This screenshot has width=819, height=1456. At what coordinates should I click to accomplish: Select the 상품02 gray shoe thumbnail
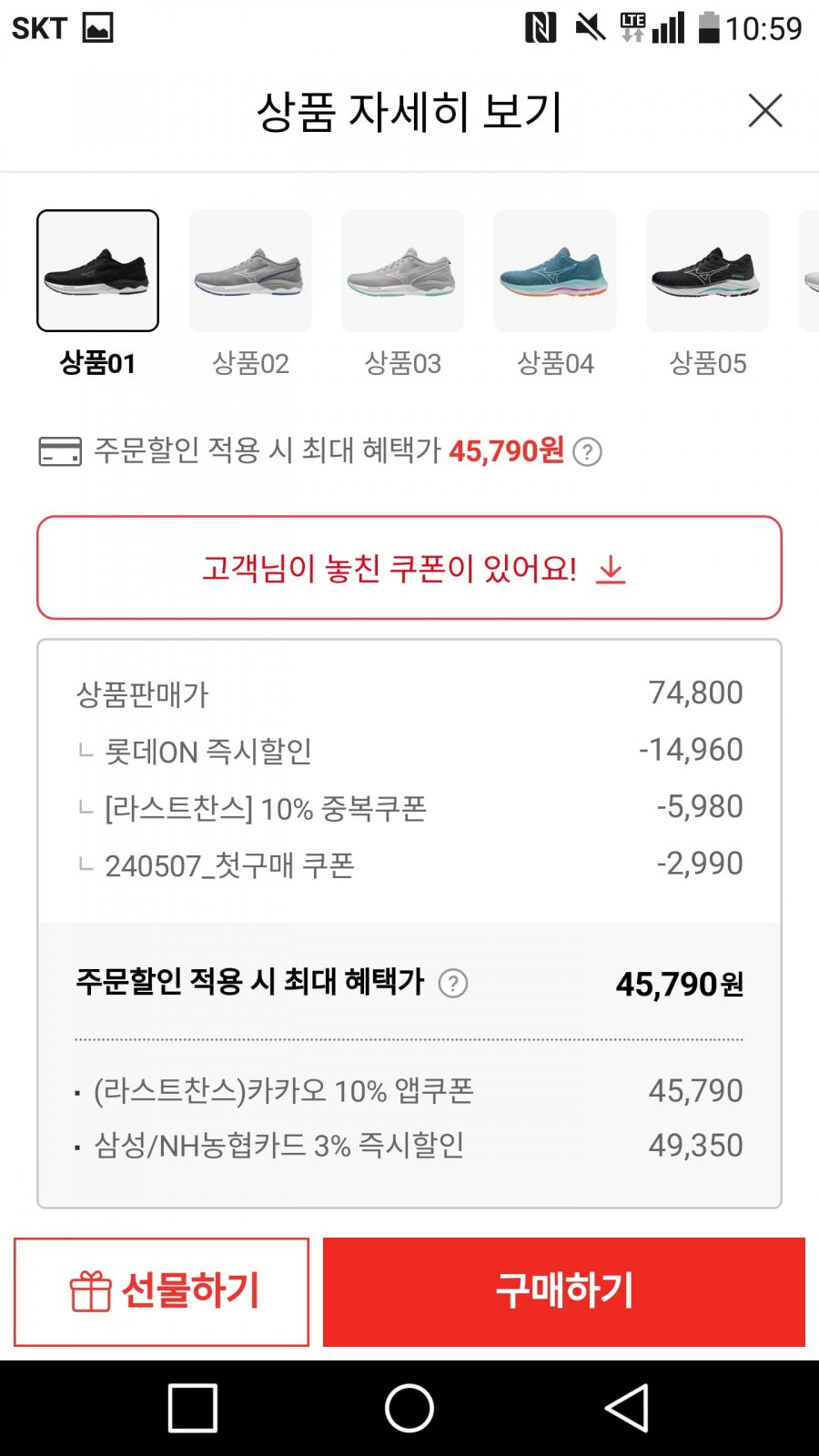point(250,270)
